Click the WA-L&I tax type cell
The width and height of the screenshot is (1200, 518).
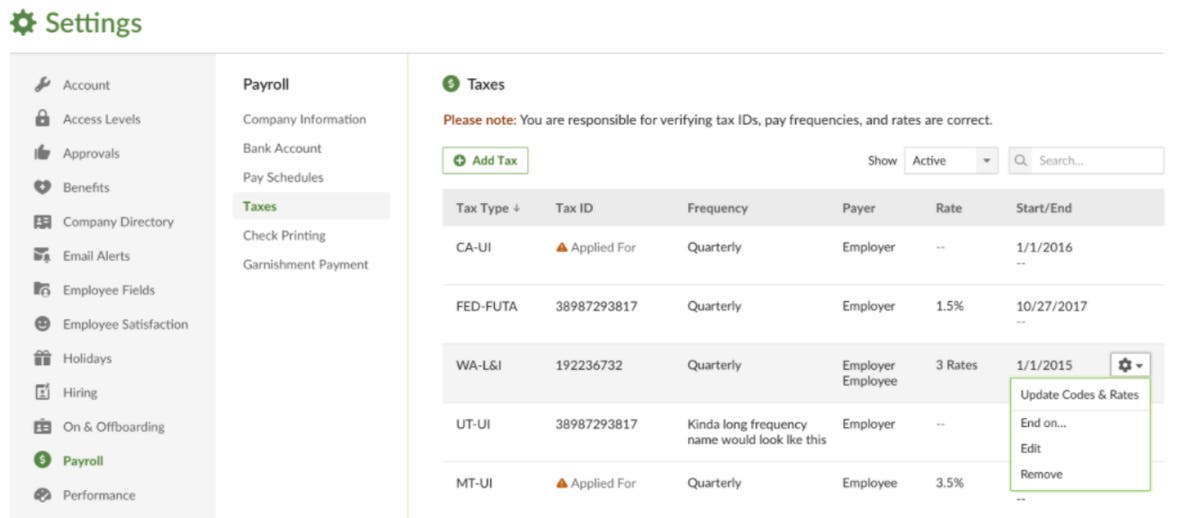coord(478,366)
